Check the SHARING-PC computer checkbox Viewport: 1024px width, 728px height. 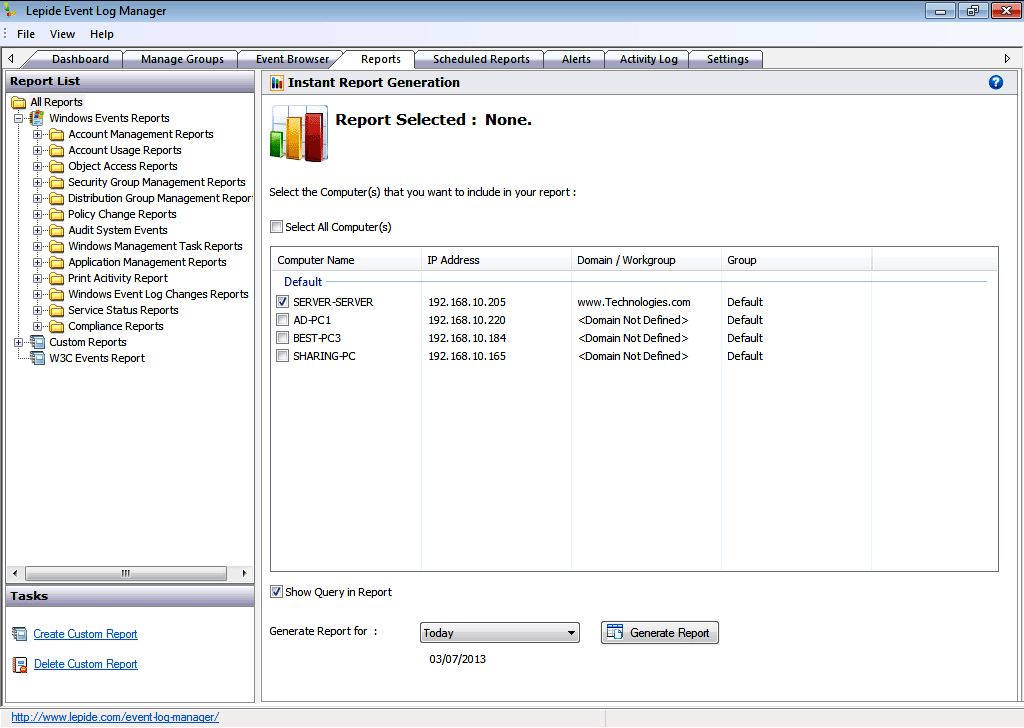point(282,356)
